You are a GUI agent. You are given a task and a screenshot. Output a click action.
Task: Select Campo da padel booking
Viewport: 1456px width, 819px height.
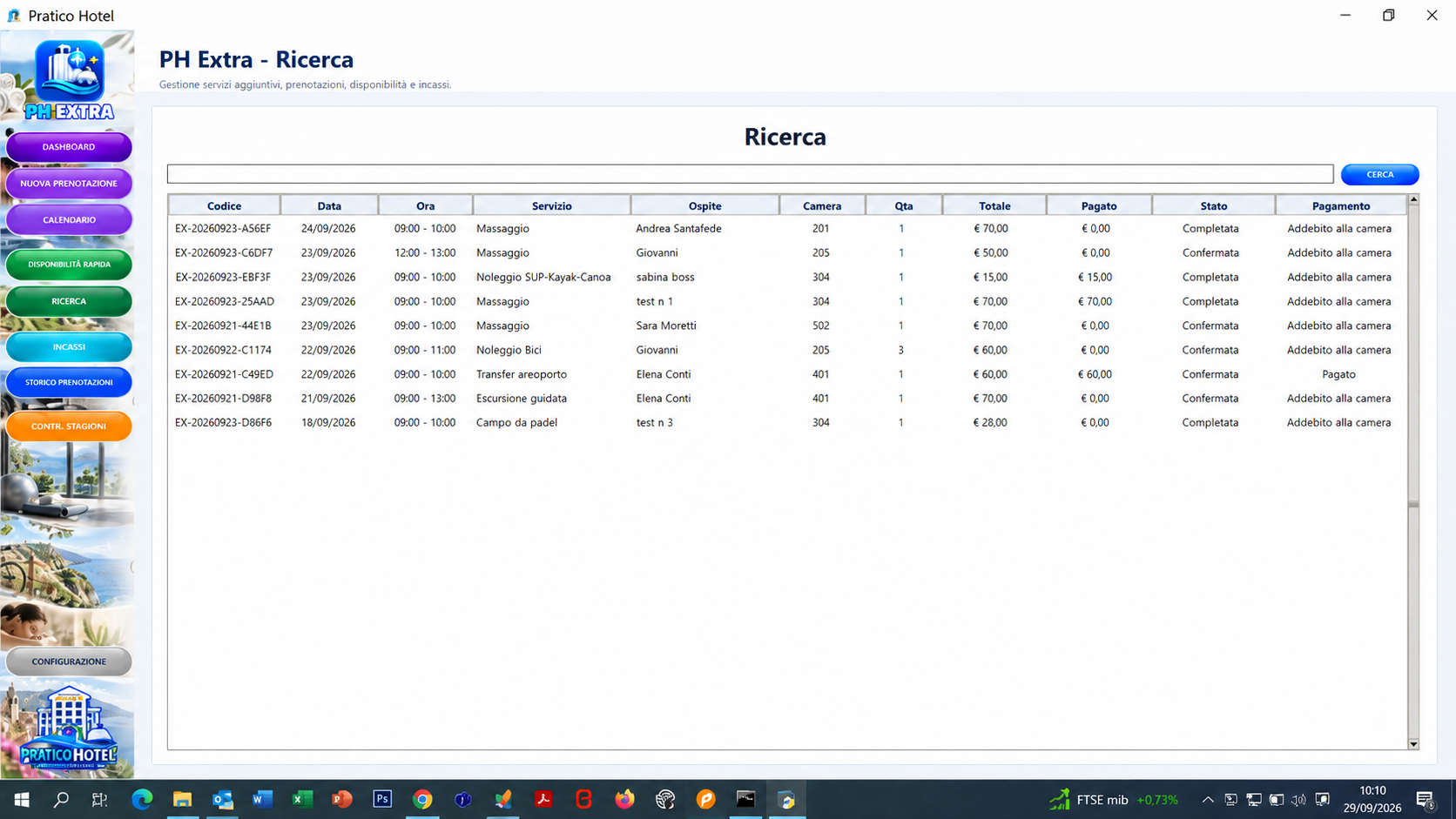point(787,422)
